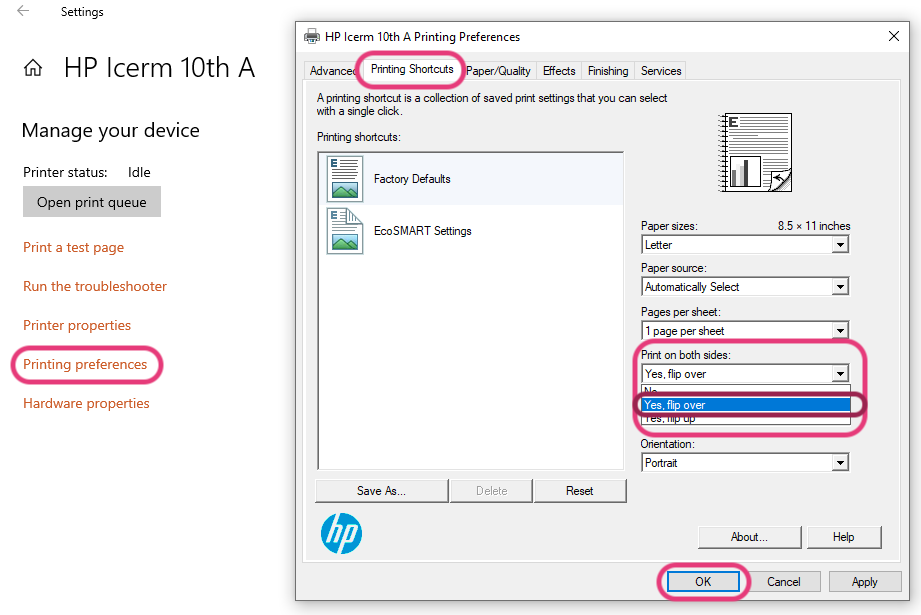Screen dimensions: 921x615
Task: Click the Save As... button
Action: 381,491
